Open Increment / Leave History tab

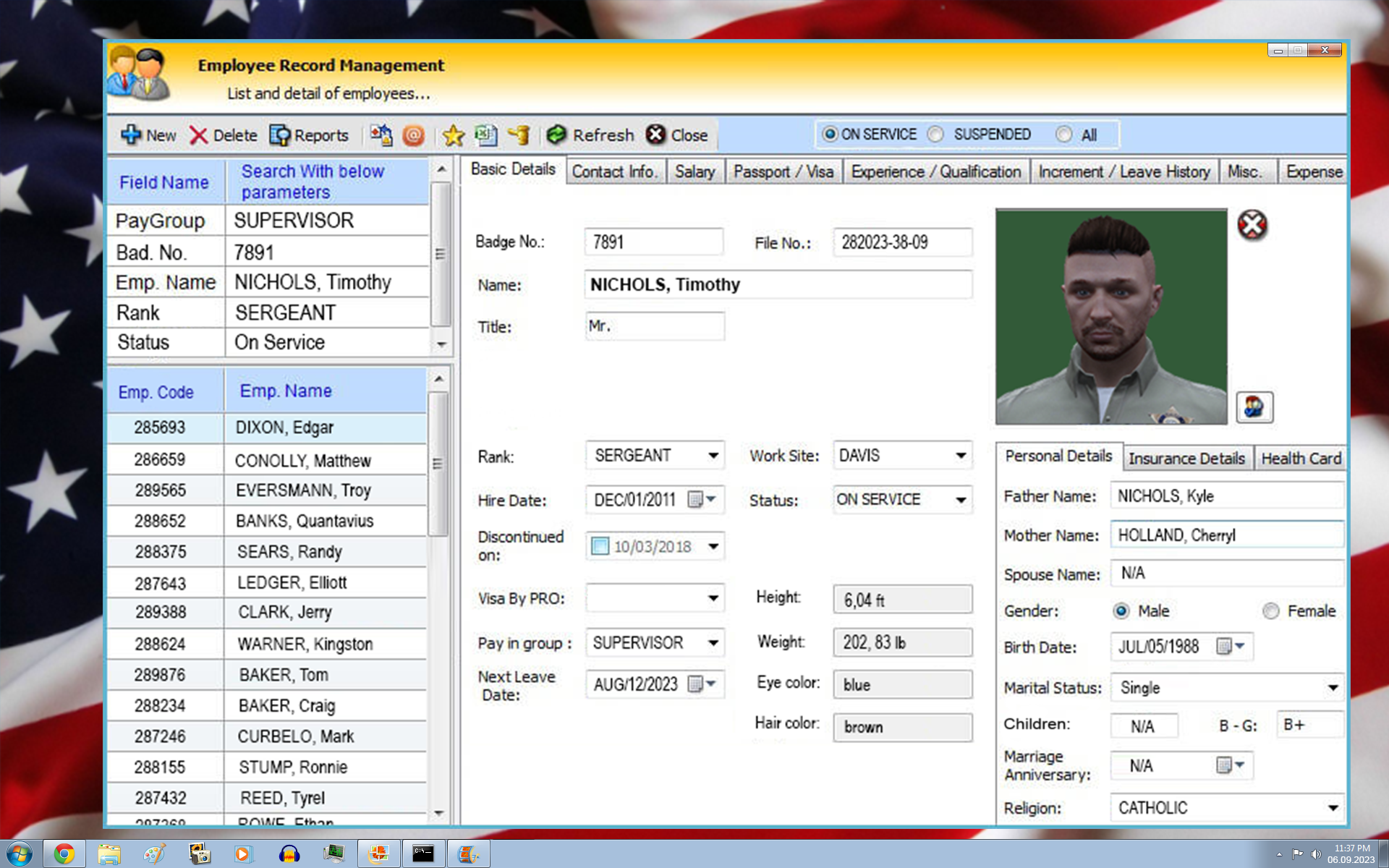(1124, 171)
